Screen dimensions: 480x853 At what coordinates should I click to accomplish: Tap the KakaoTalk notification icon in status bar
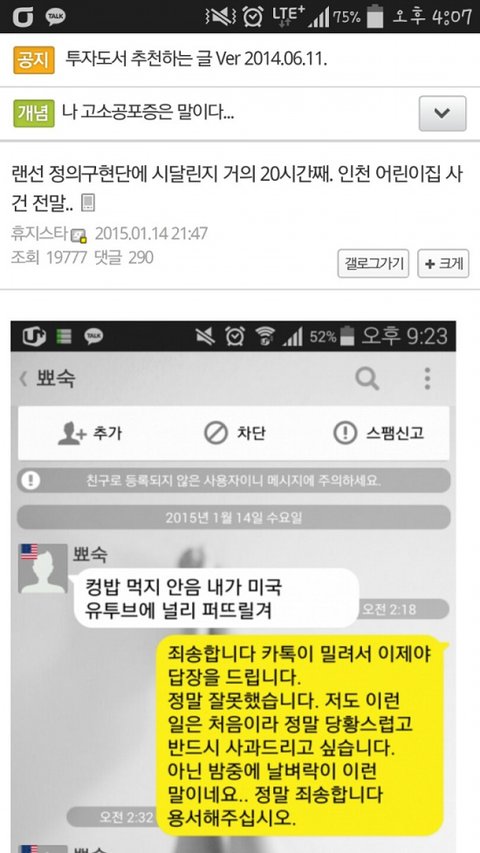click(55, 16)
